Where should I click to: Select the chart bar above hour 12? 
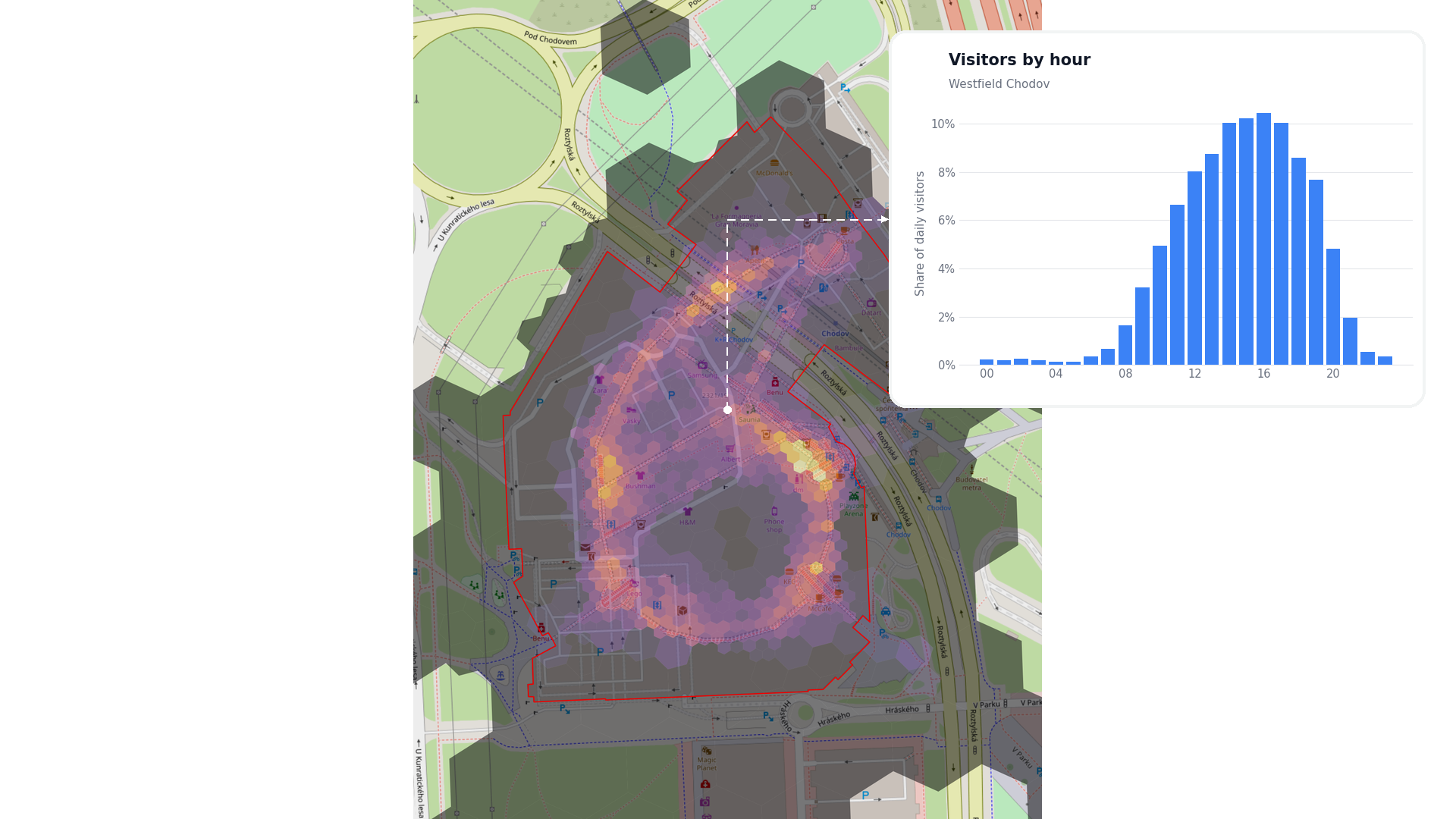pos(1194,268)
